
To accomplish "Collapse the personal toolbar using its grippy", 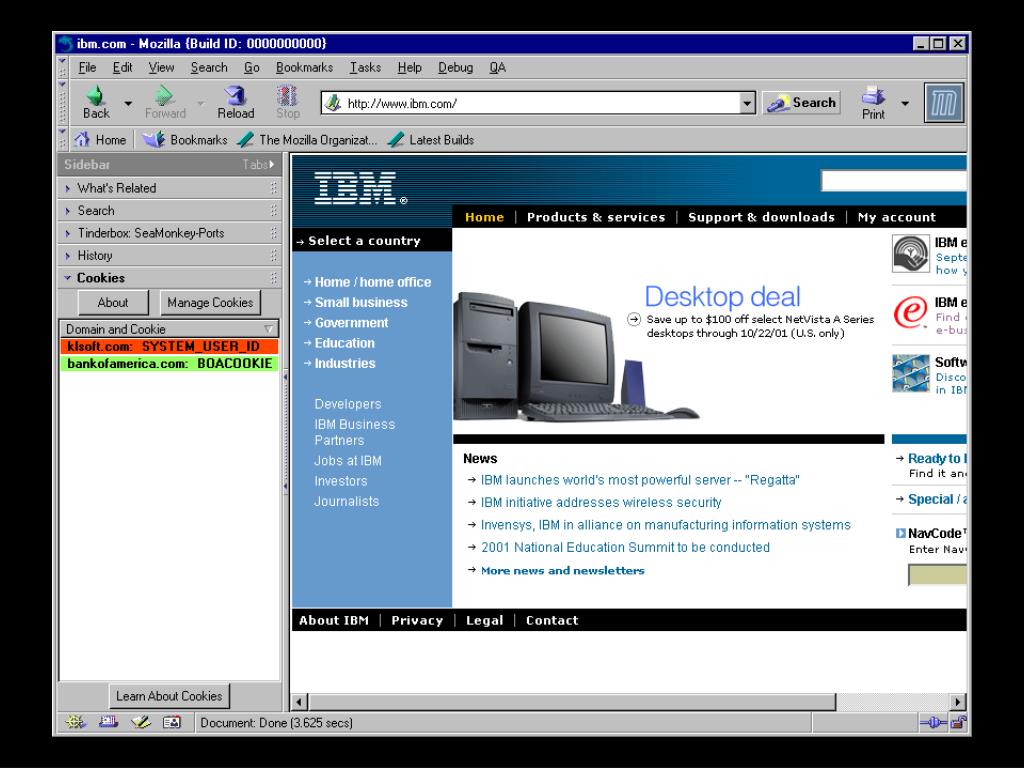I will [63, 140].
